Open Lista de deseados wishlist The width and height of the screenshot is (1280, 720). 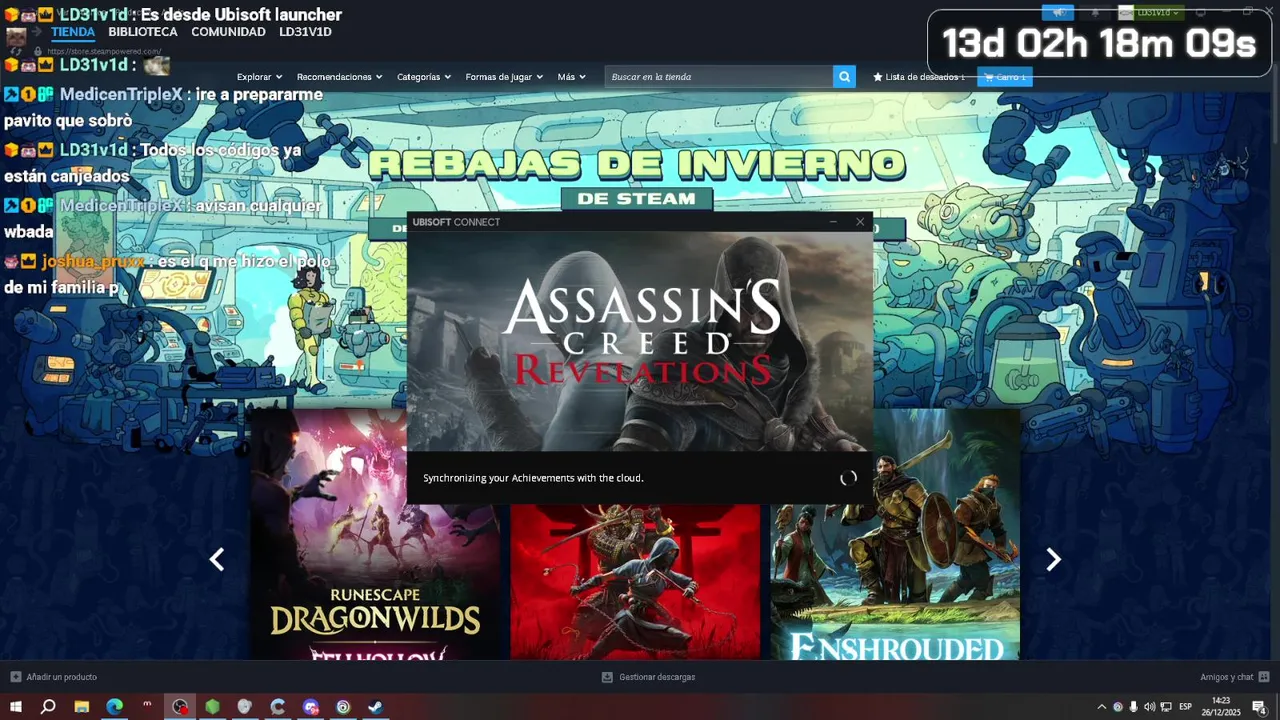coord(919,77)
